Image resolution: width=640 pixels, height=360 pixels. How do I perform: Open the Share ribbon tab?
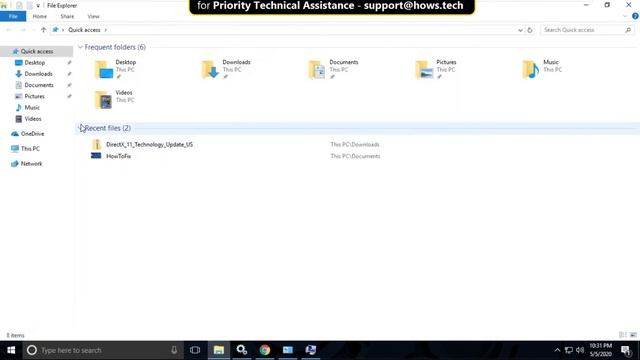(x=67, y=16)
